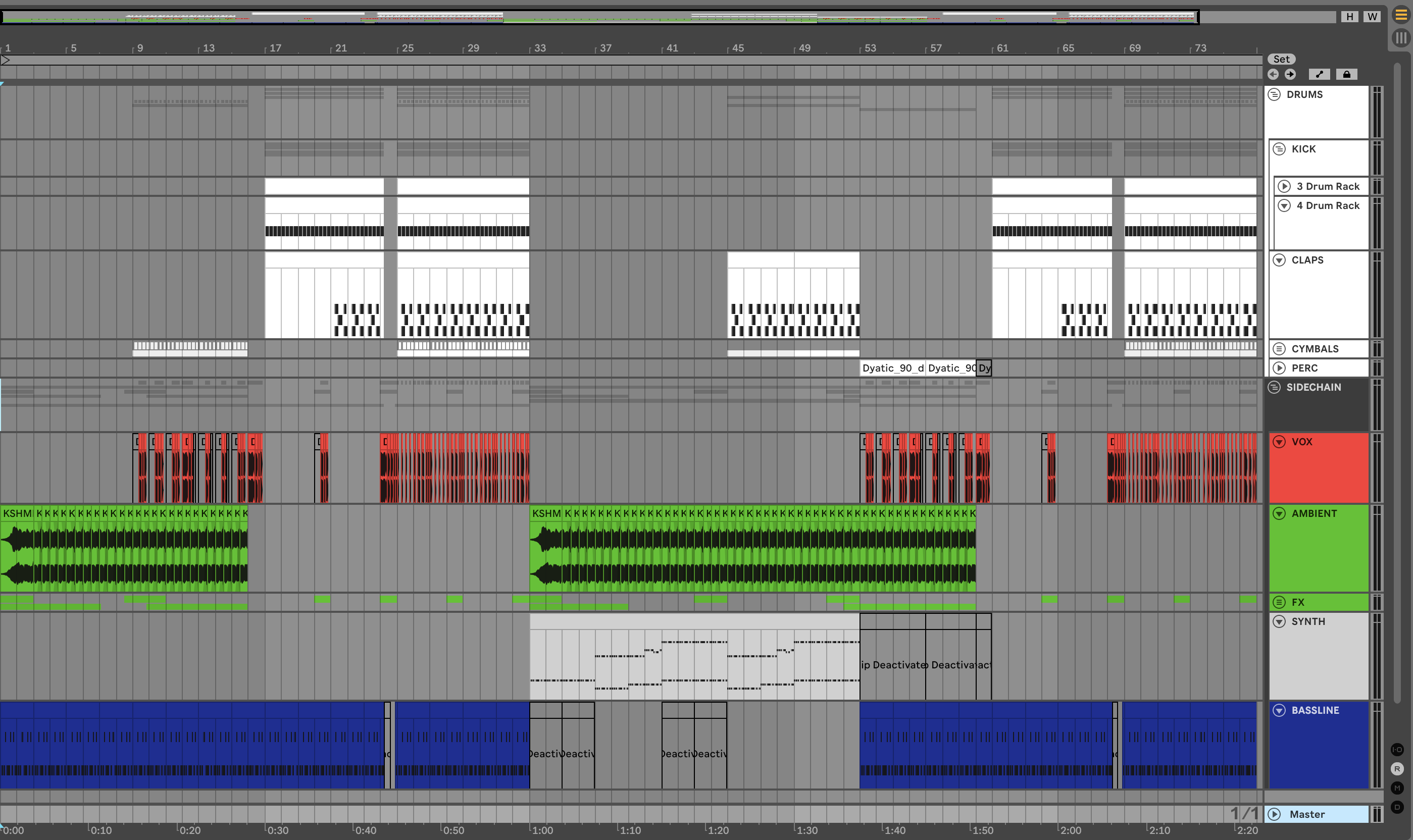Toggle the Mixer (M) section visibility
Viewport: 1413px width, 840px height.
[x=1397, y=788]
